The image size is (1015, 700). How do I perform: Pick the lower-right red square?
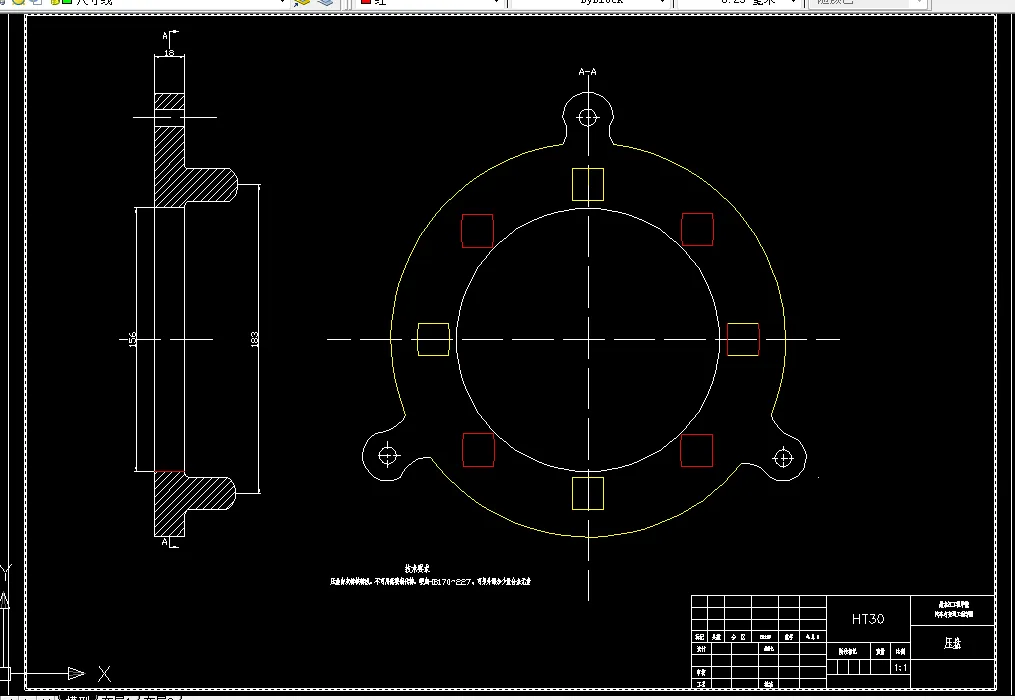[697, 450]
